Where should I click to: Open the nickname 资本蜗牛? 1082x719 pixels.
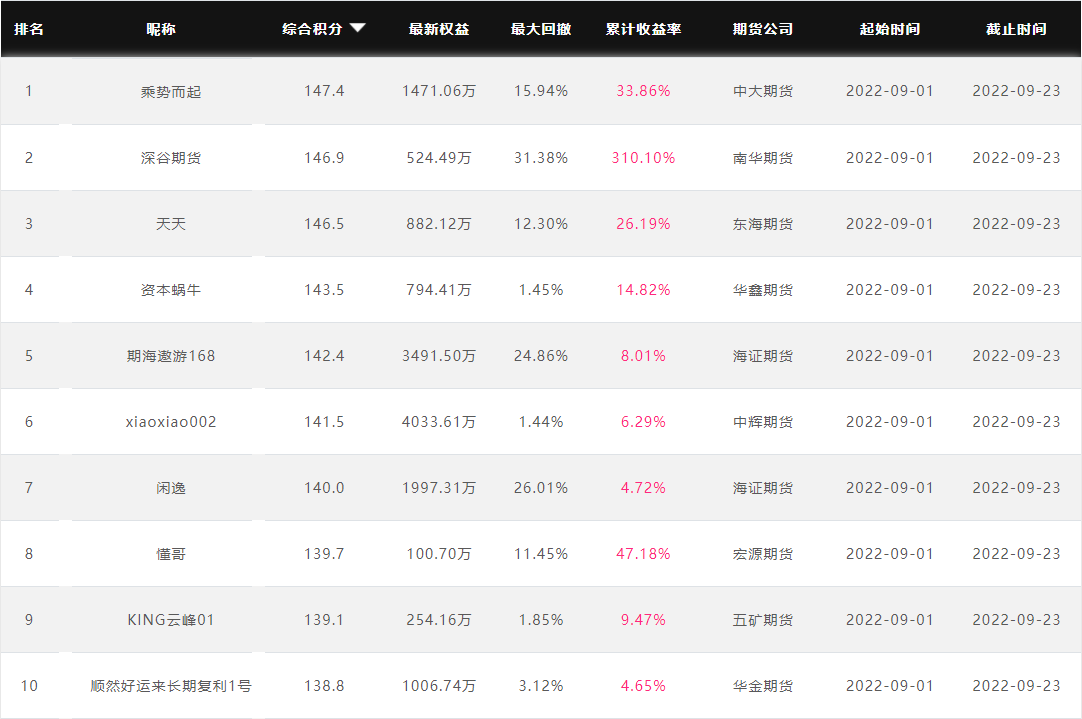pyautogui.click(x=170, y=290)
